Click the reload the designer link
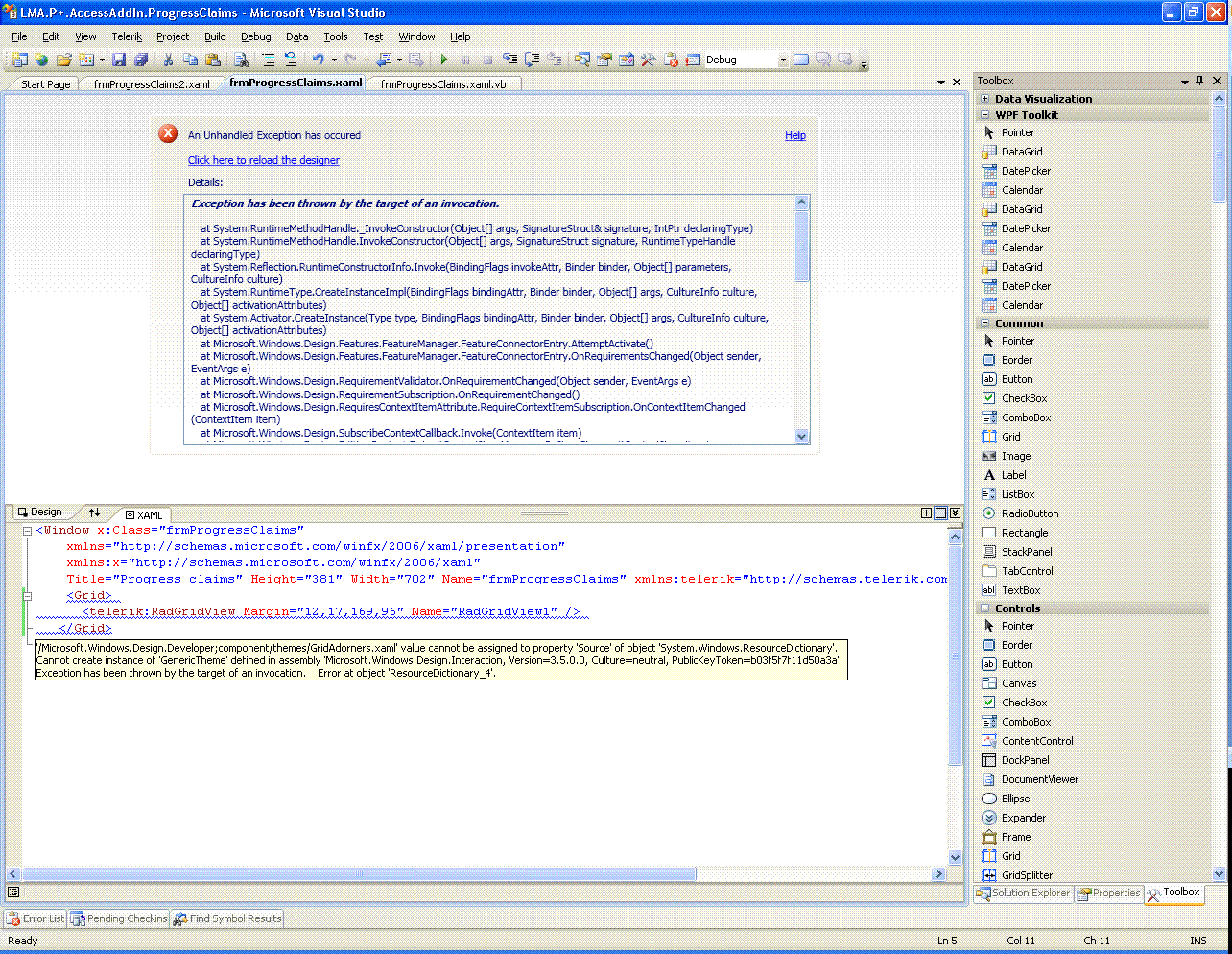This screenshot has height=954, width=1232. pos(263,160)
